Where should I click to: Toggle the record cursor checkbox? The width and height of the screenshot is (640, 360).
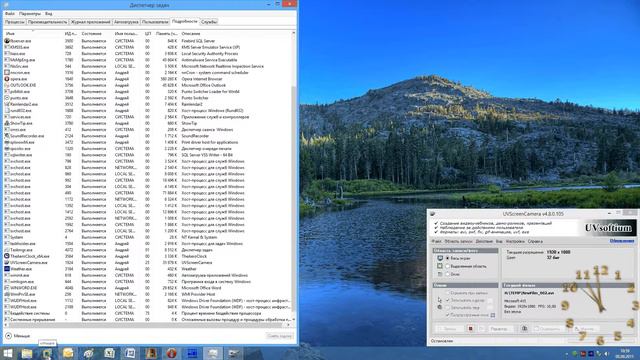[x=448, y=300]
